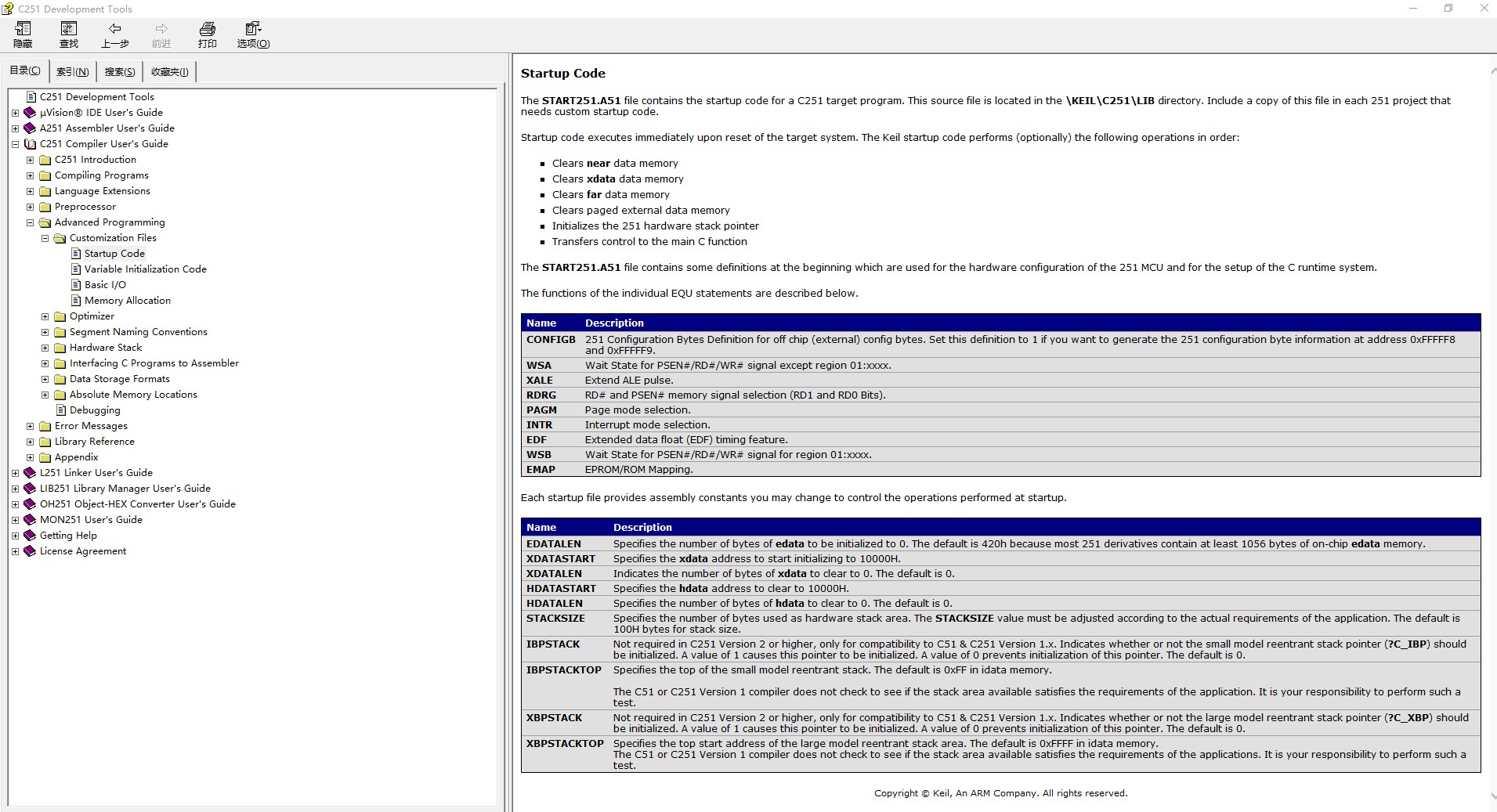Click the Segment Naming Conventions folder icon
1497x812 pixels.
[60, 332]
